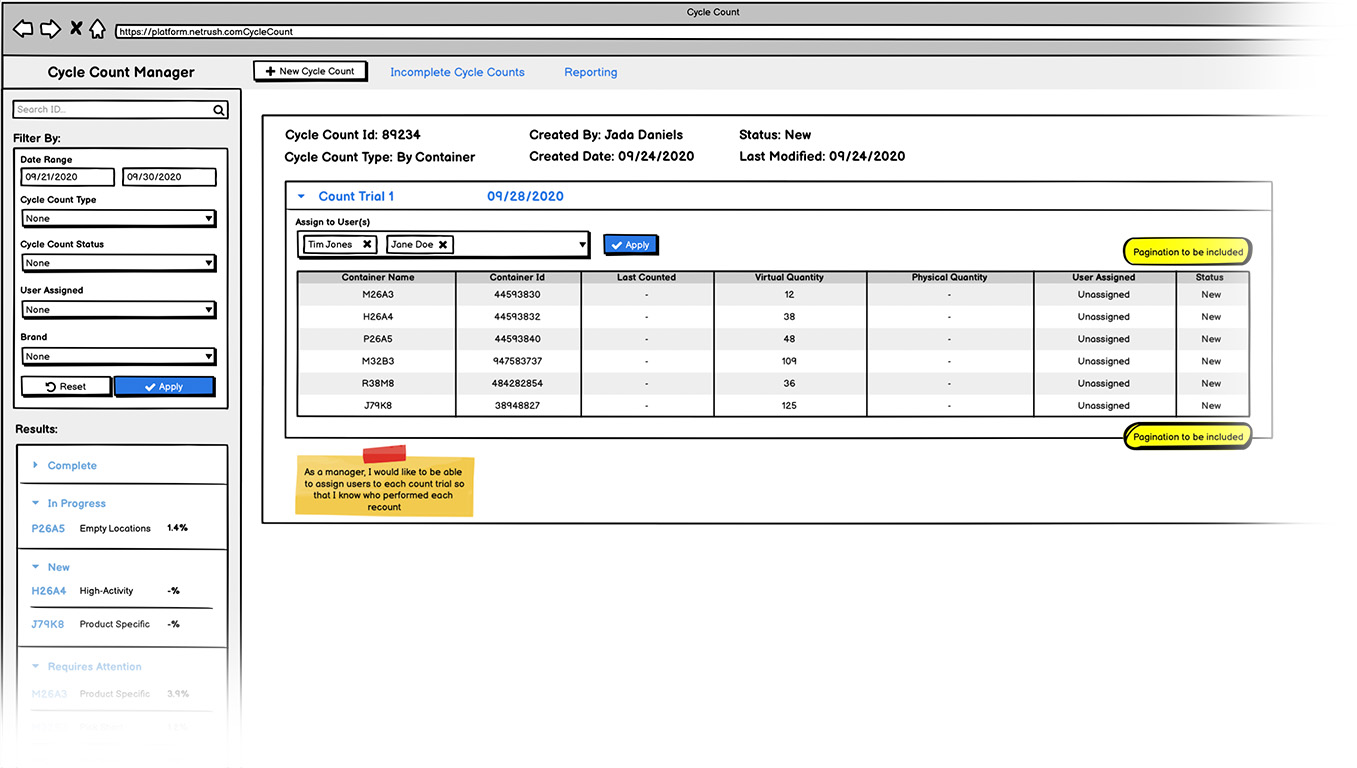Click the home icon in the browser toolbar
Viewport: 1357px width, 768px height.
tap(96, 29)
